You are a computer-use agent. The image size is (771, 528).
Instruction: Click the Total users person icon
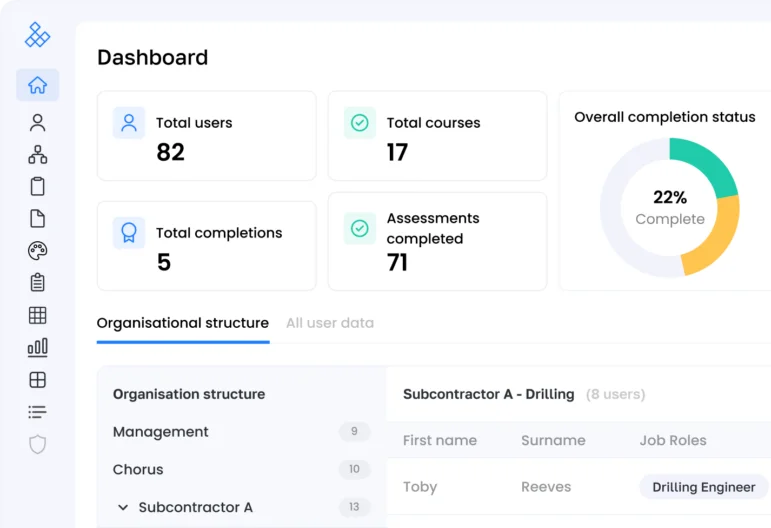click(x=129, y=123)
